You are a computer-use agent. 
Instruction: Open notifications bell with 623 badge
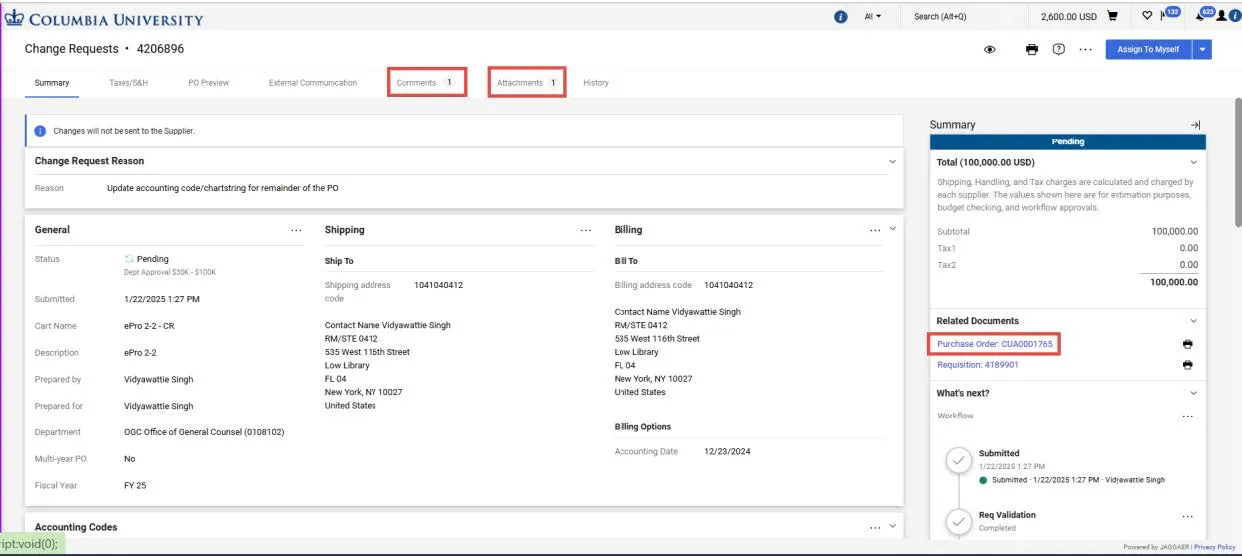tap(1203, 15)
